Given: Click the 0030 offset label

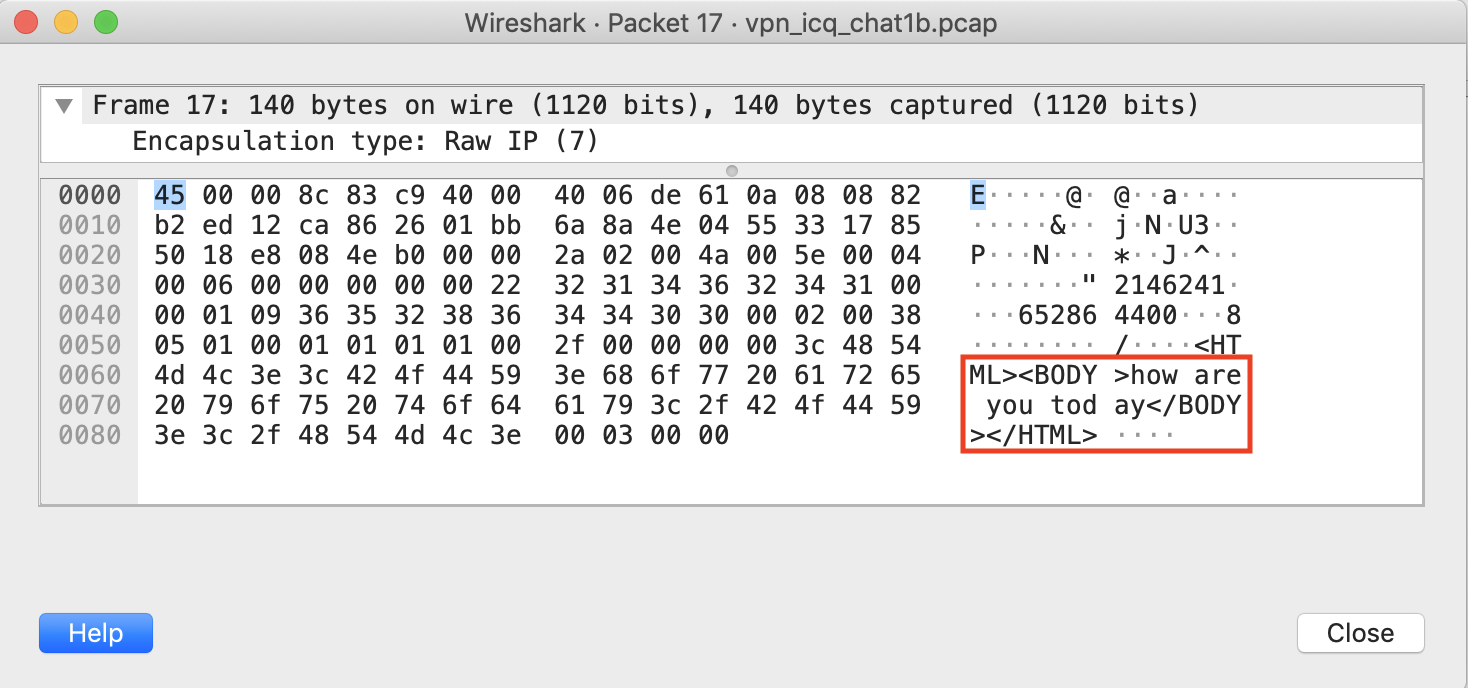Looking at the screenshot, I should pos(90,285).
